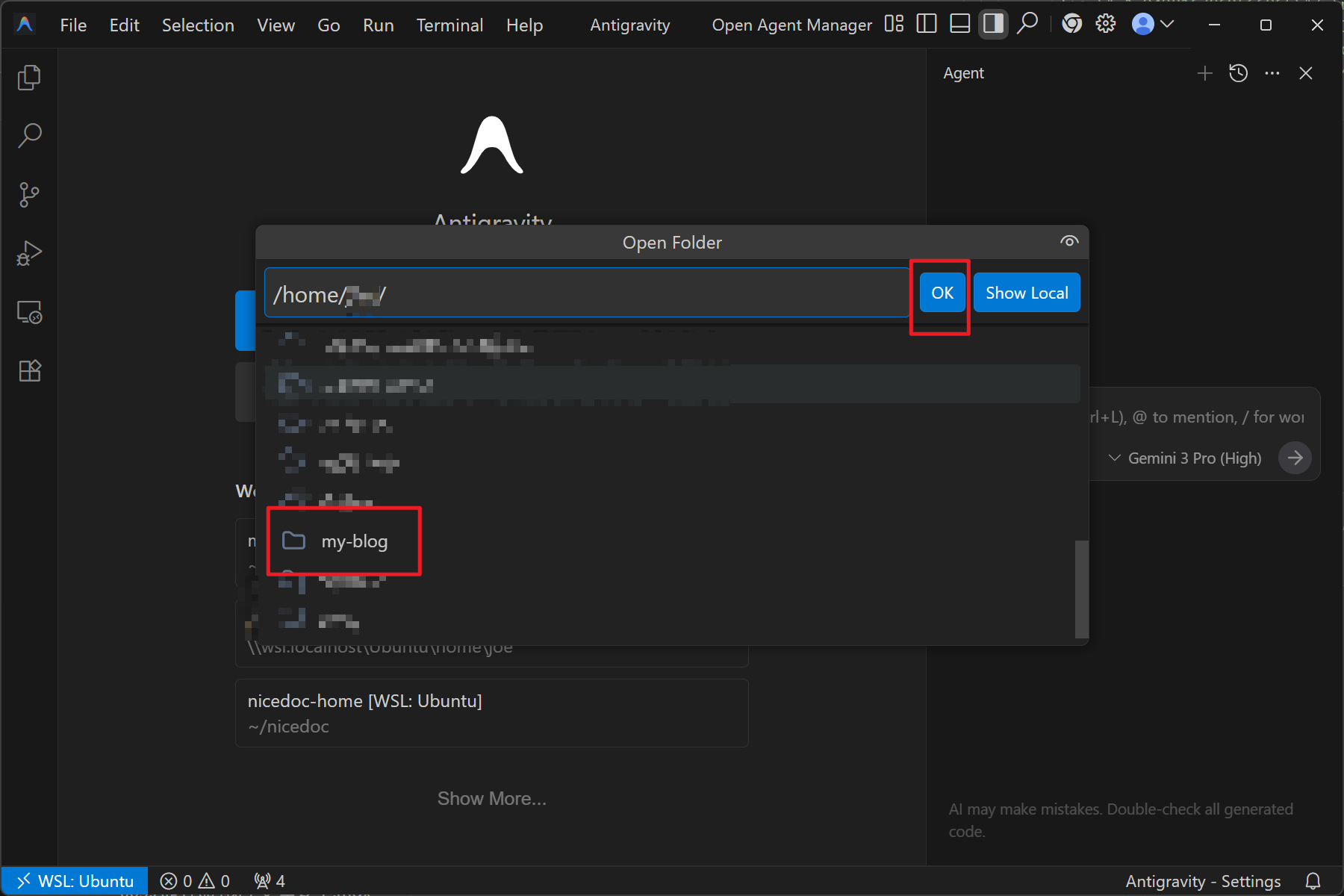Start a new agent conversation with plus

[1204, 73]
